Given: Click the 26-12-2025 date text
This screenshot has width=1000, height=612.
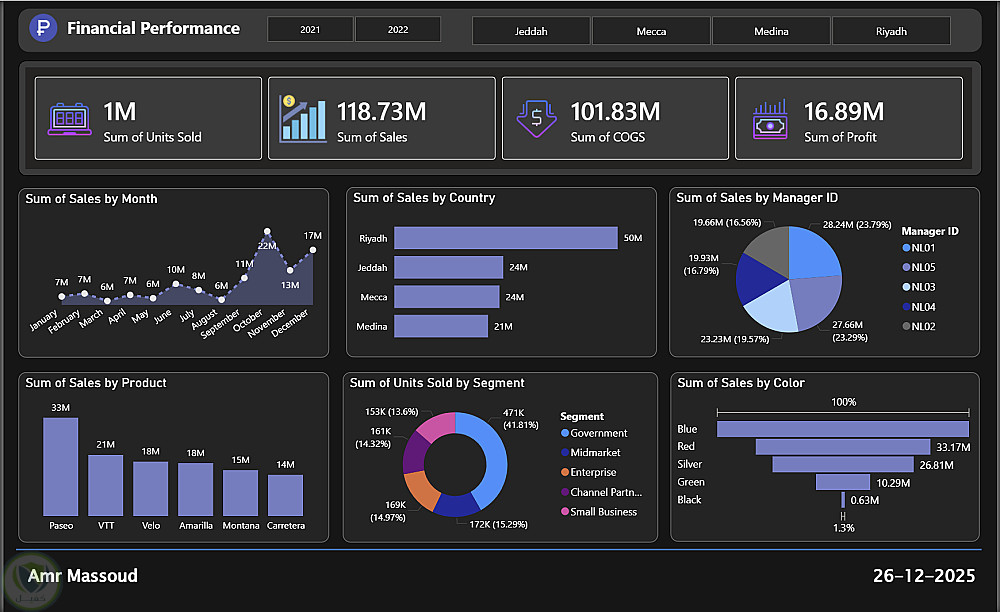Looking at the screenshot, I should click(x=923, y=576).
